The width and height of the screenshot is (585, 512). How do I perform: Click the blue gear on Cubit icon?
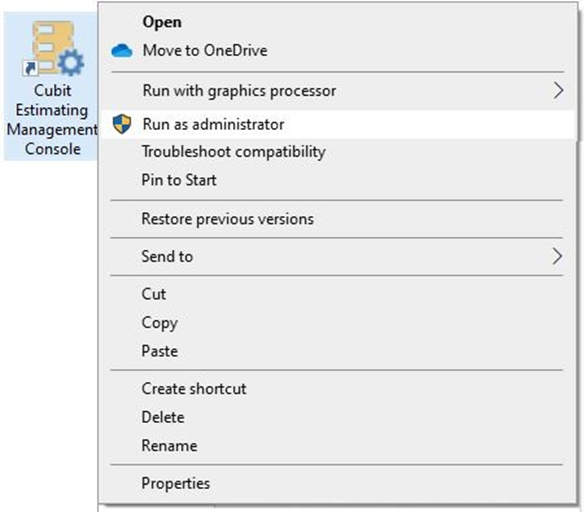(x=71, y=63)
